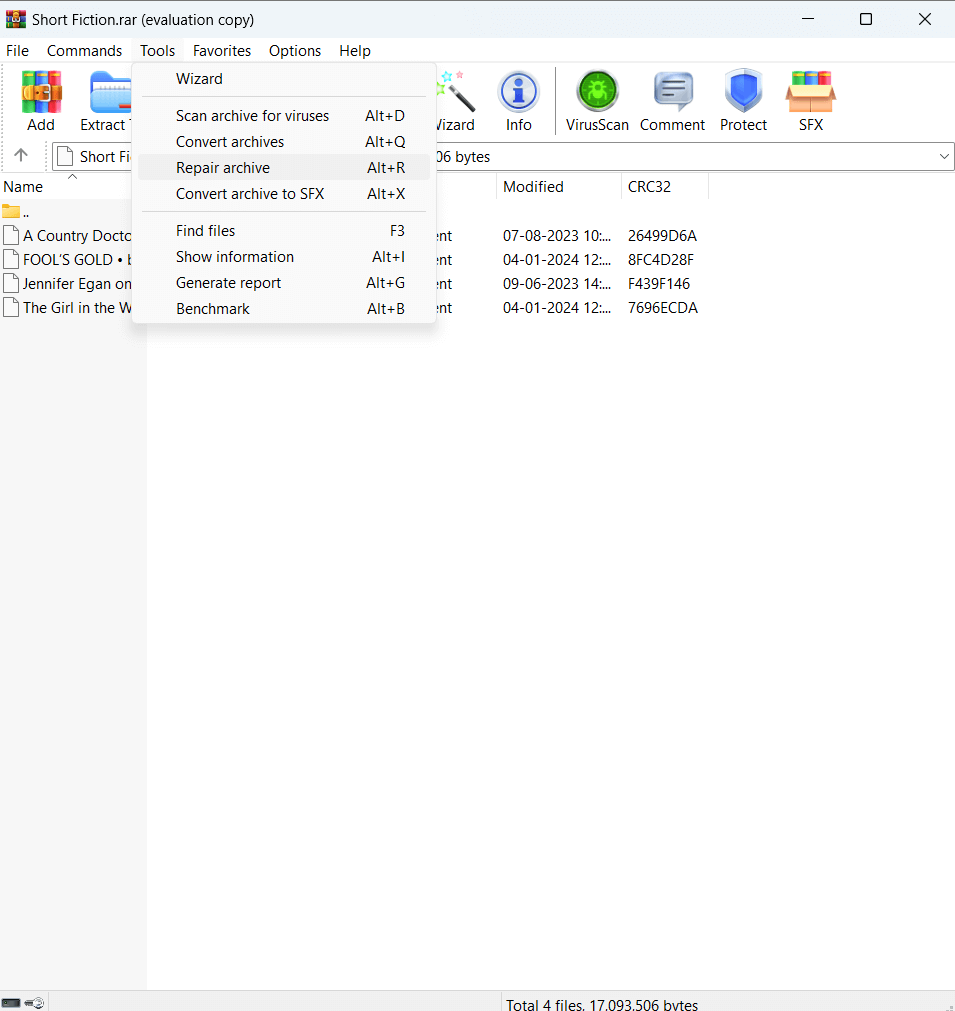
Task: Click the WinRAR title bar app icon
Action: (15, 19)
